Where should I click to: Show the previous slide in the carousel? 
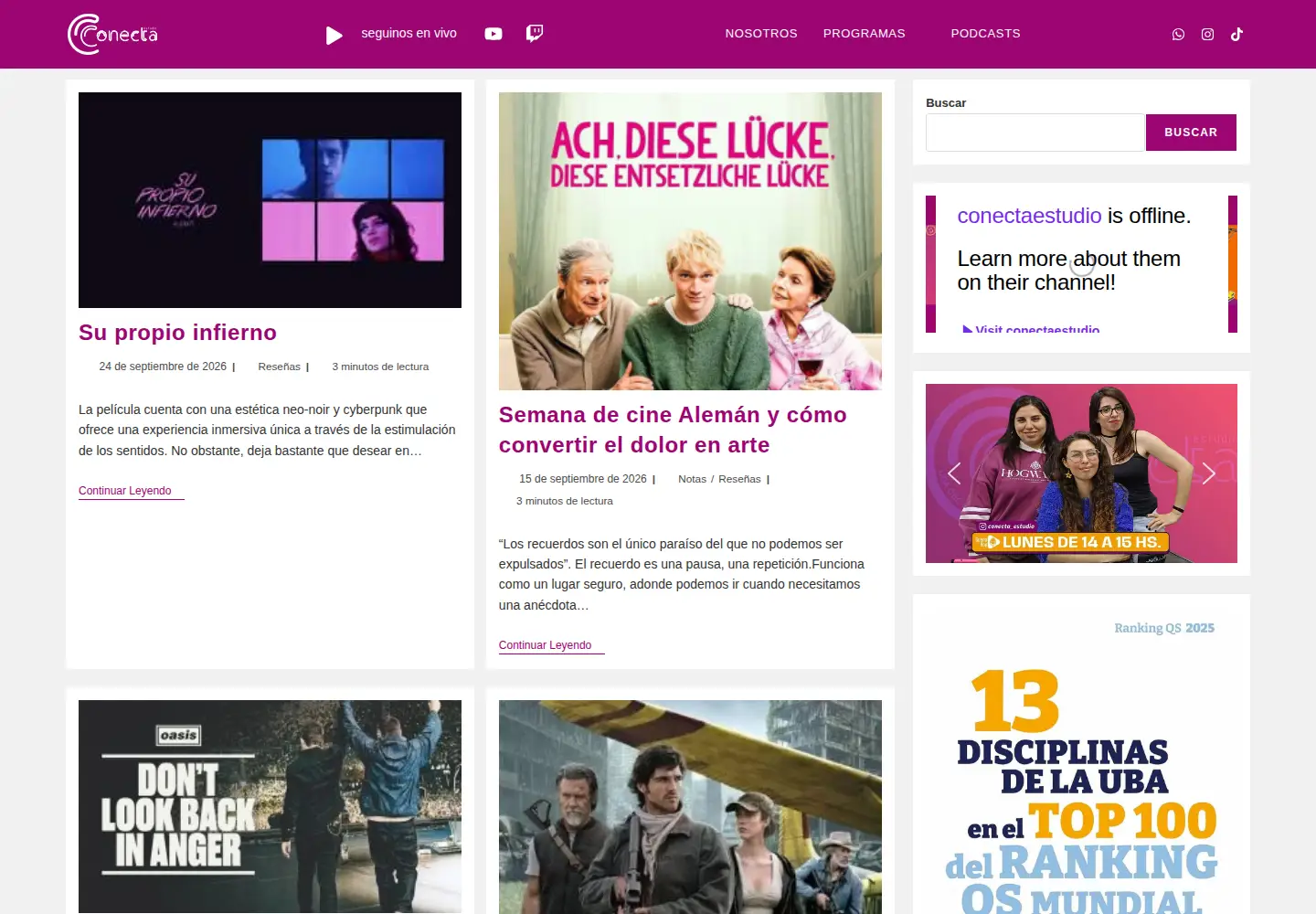954,473
